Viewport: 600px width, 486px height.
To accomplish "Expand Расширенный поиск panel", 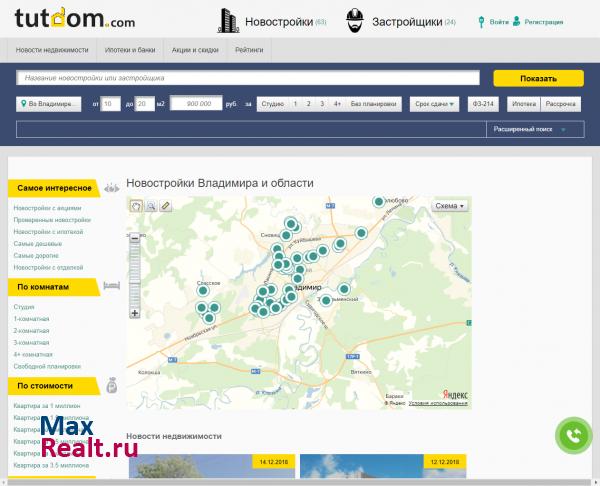I will pos(535,129).
